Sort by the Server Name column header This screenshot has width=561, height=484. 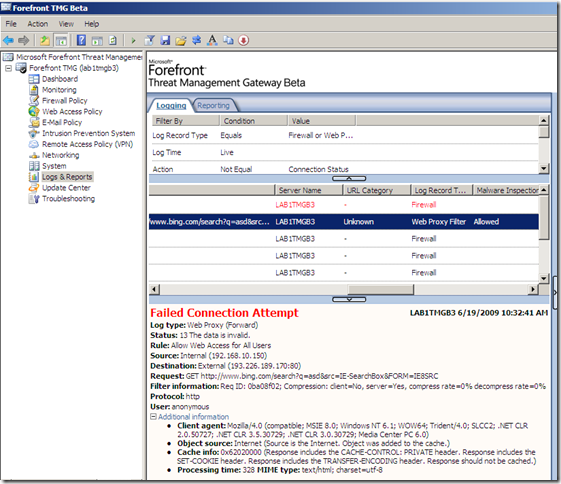(x=308, y=190)
